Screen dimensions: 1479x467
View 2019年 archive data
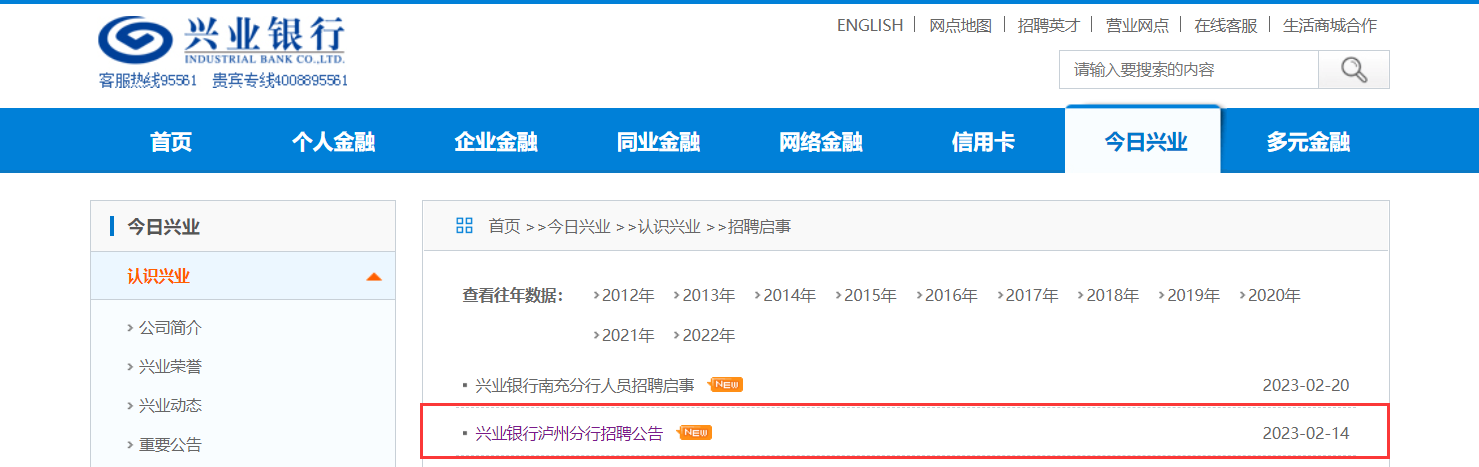[1193, 296]
